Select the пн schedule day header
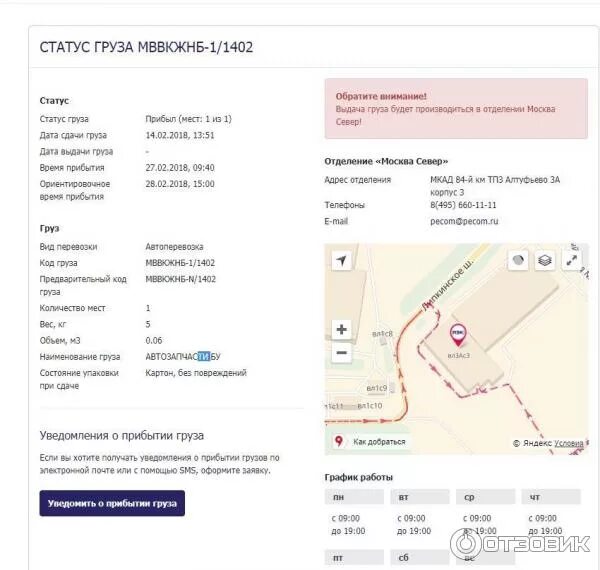This screenshot has height=570, width=600. pyautogui.click(x=354, y=497)
